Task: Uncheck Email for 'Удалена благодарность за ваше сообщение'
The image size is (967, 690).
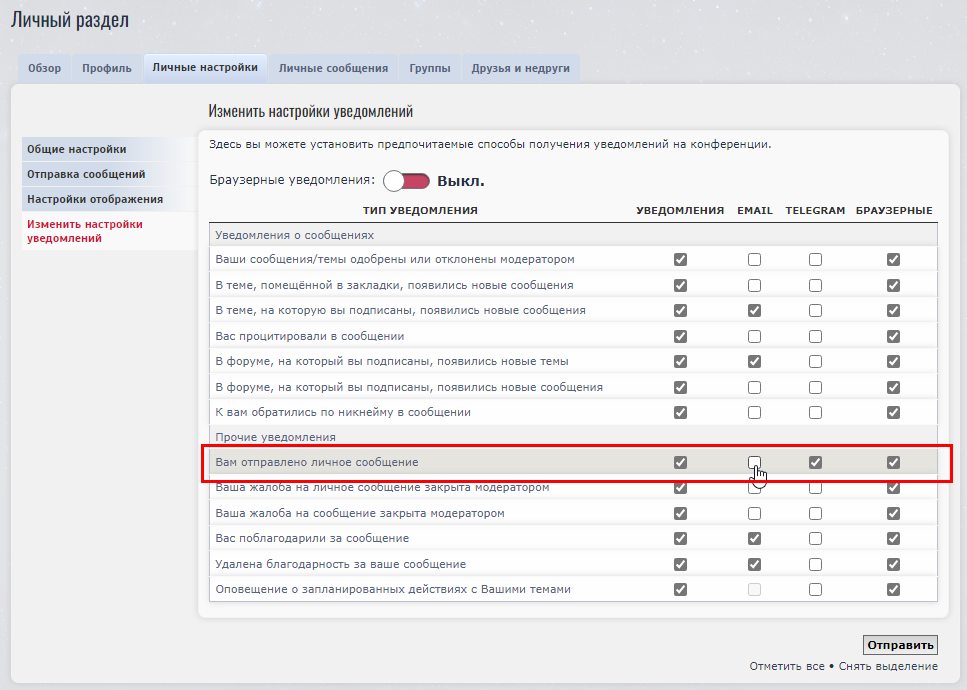Action: pyautogui.click(x=754, y=564)
